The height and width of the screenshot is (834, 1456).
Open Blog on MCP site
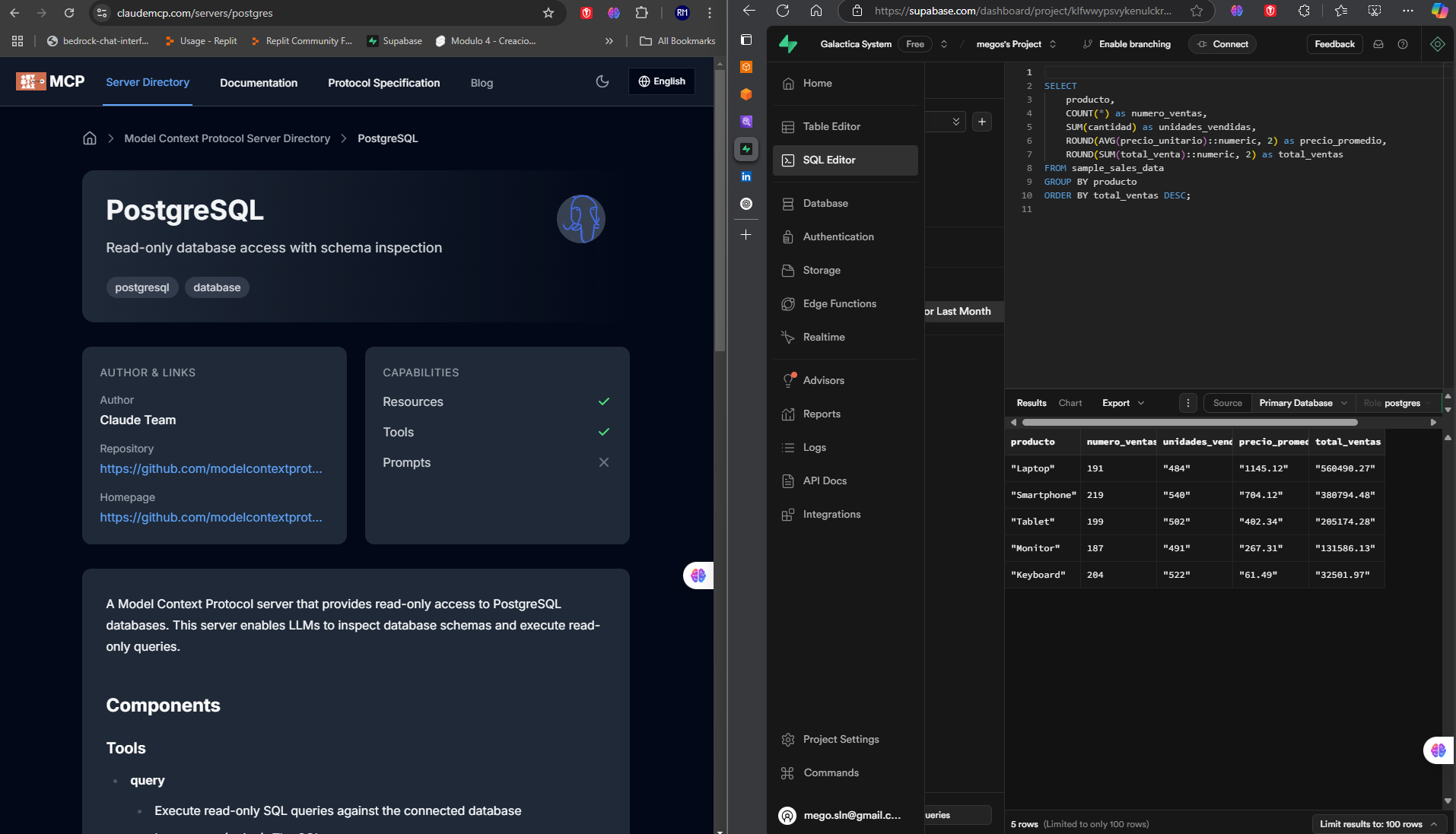(482, 83)
